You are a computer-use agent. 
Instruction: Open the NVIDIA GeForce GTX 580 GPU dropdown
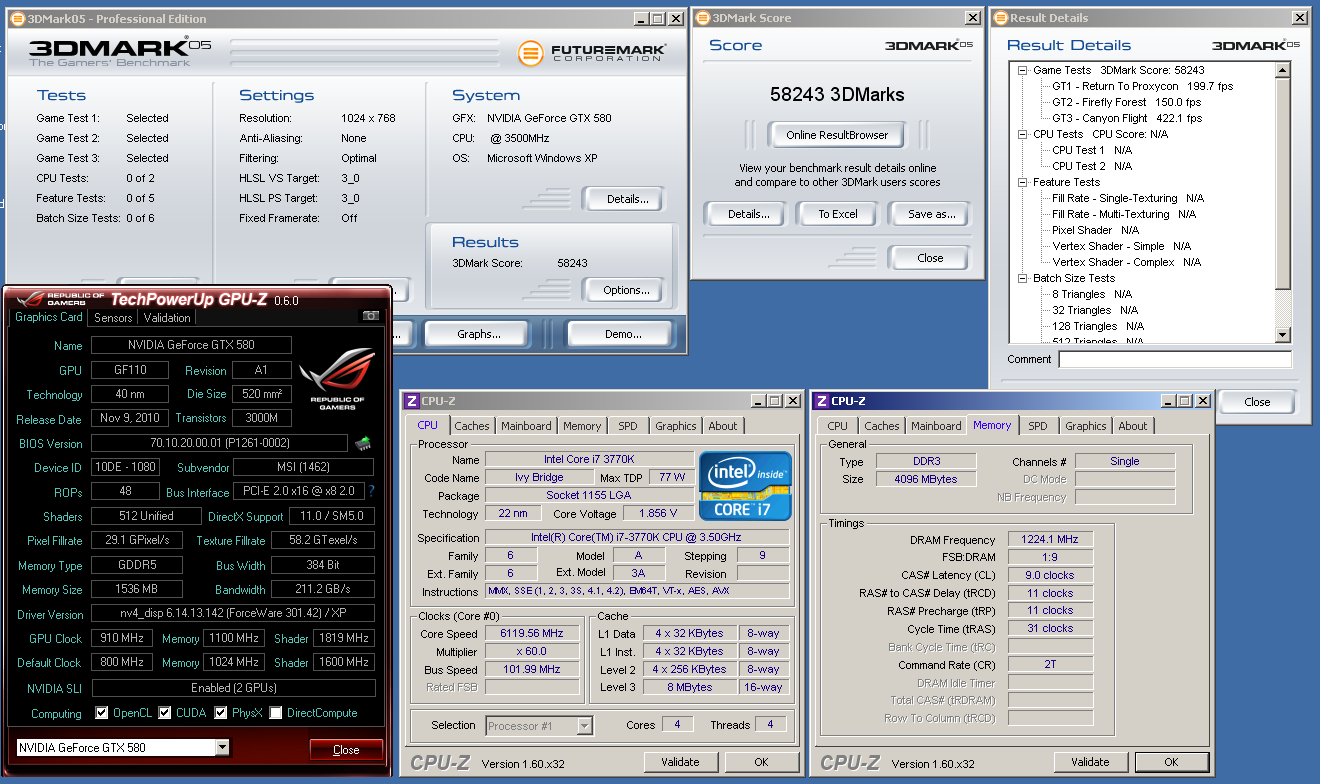pos(222,747)
